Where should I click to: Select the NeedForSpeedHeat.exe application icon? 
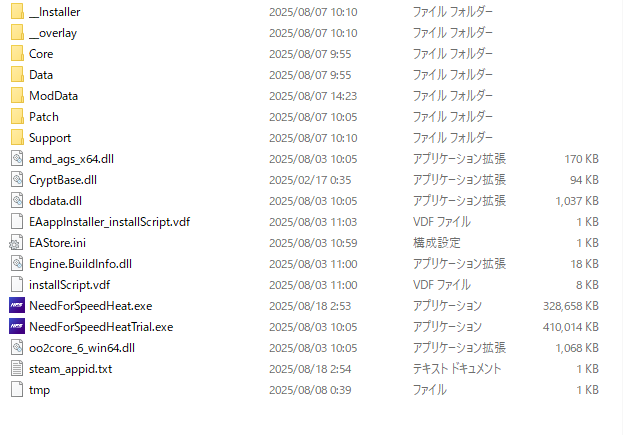tap(17, 306)
